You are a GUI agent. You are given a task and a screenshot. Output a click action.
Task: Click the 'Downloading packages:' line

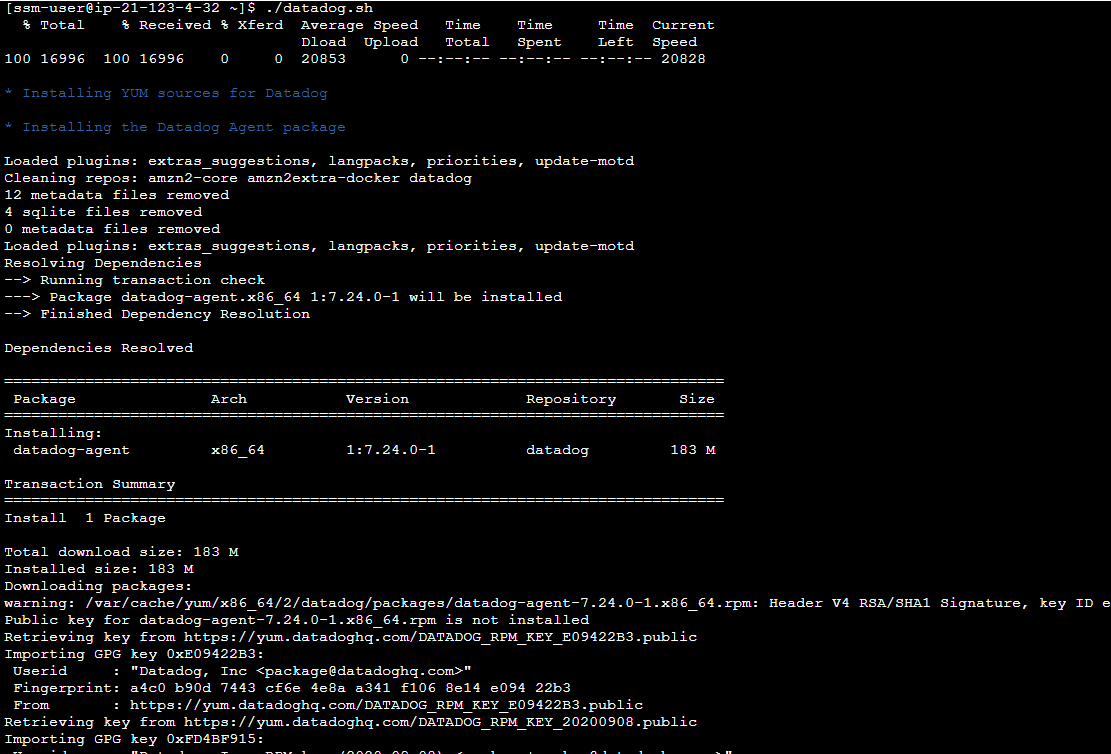pyautogui.click(x=98, y=586)
